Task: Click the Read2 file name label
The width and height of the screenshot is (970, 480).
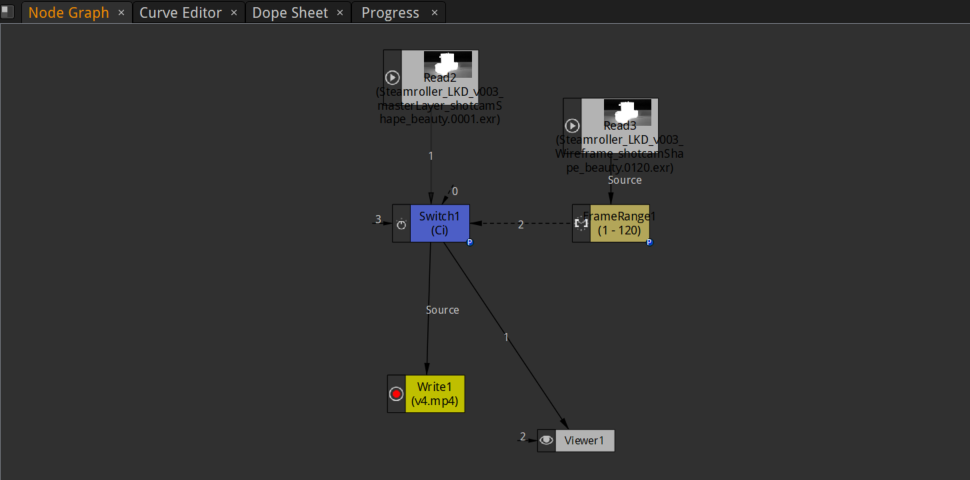Action: [439, 105]
